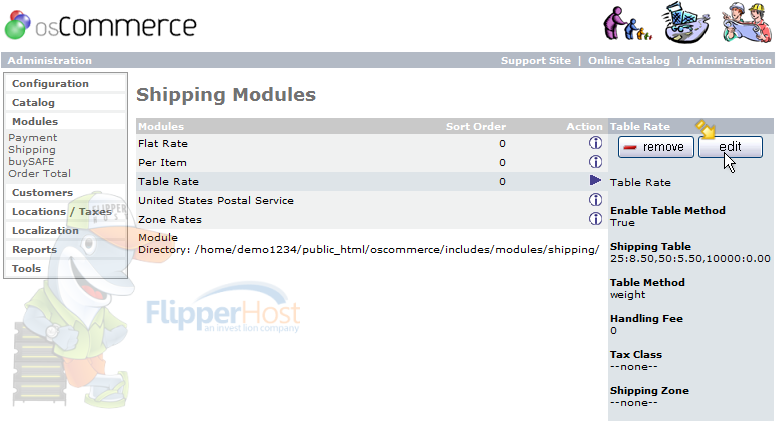
Task: Select the Zone Rates module row
Action: (372, 219)
